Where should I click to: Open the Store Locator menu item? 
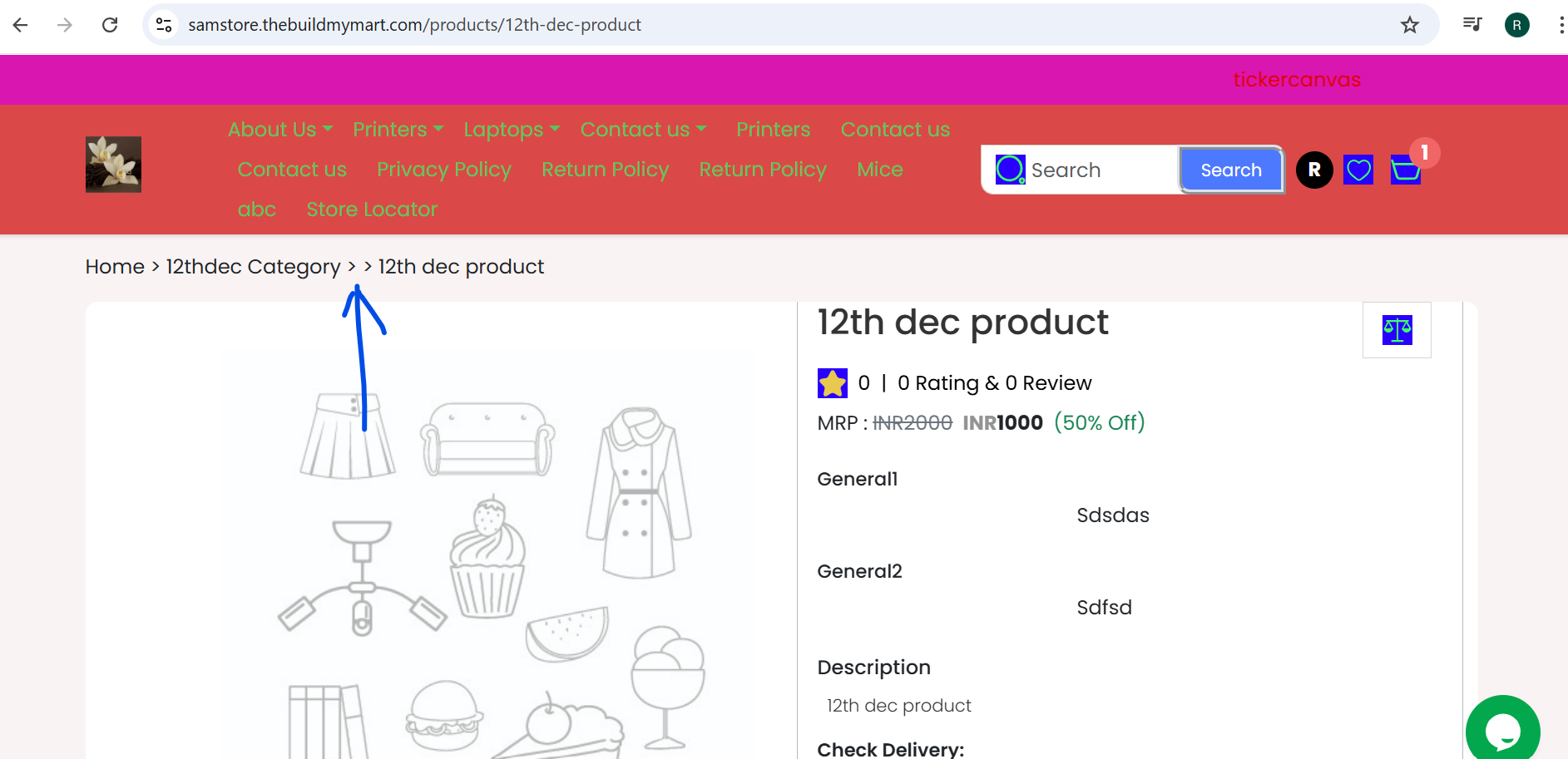pos(372,209)
